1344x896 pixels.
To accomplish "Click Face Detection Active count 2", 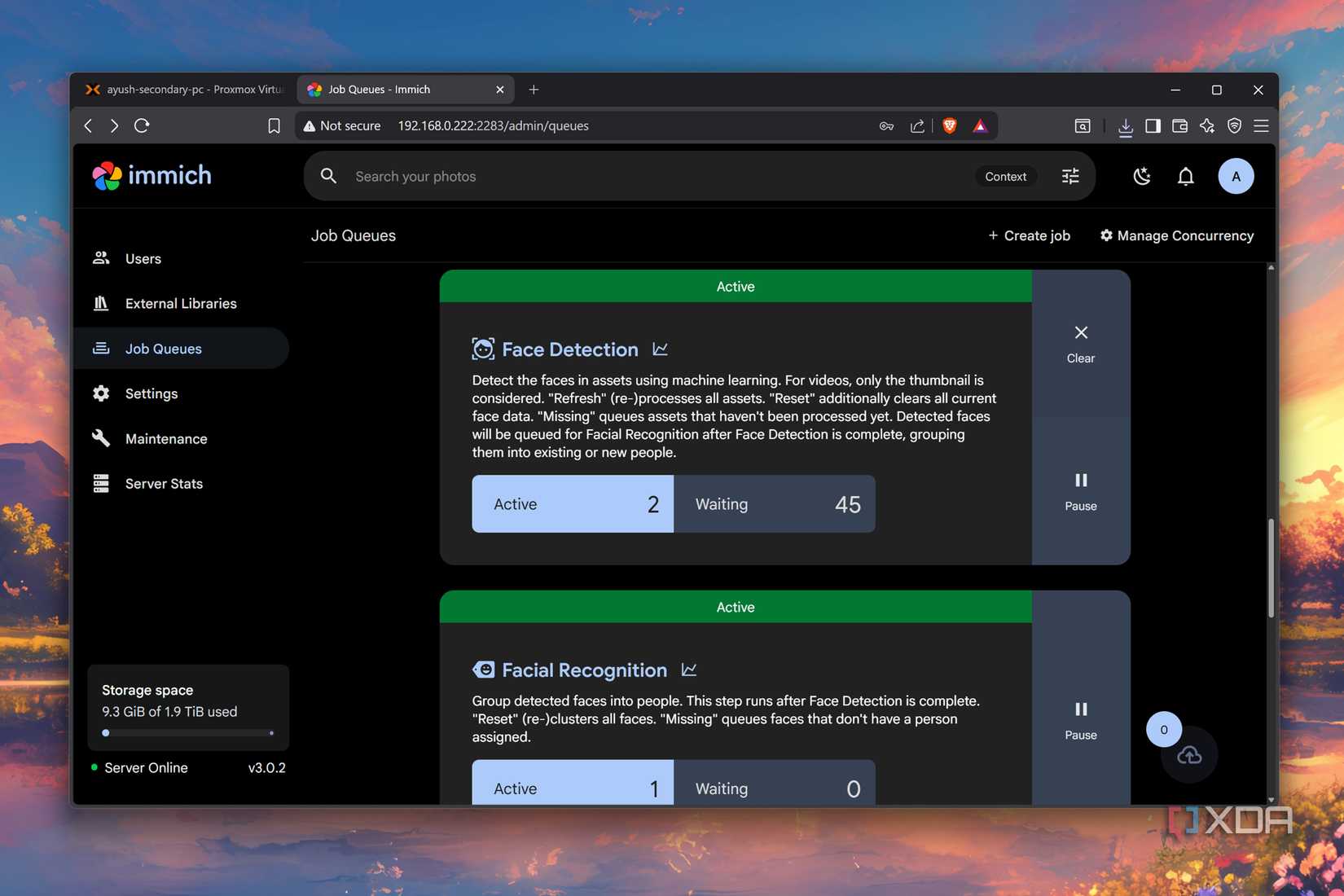I will click(x=573, y=504).
